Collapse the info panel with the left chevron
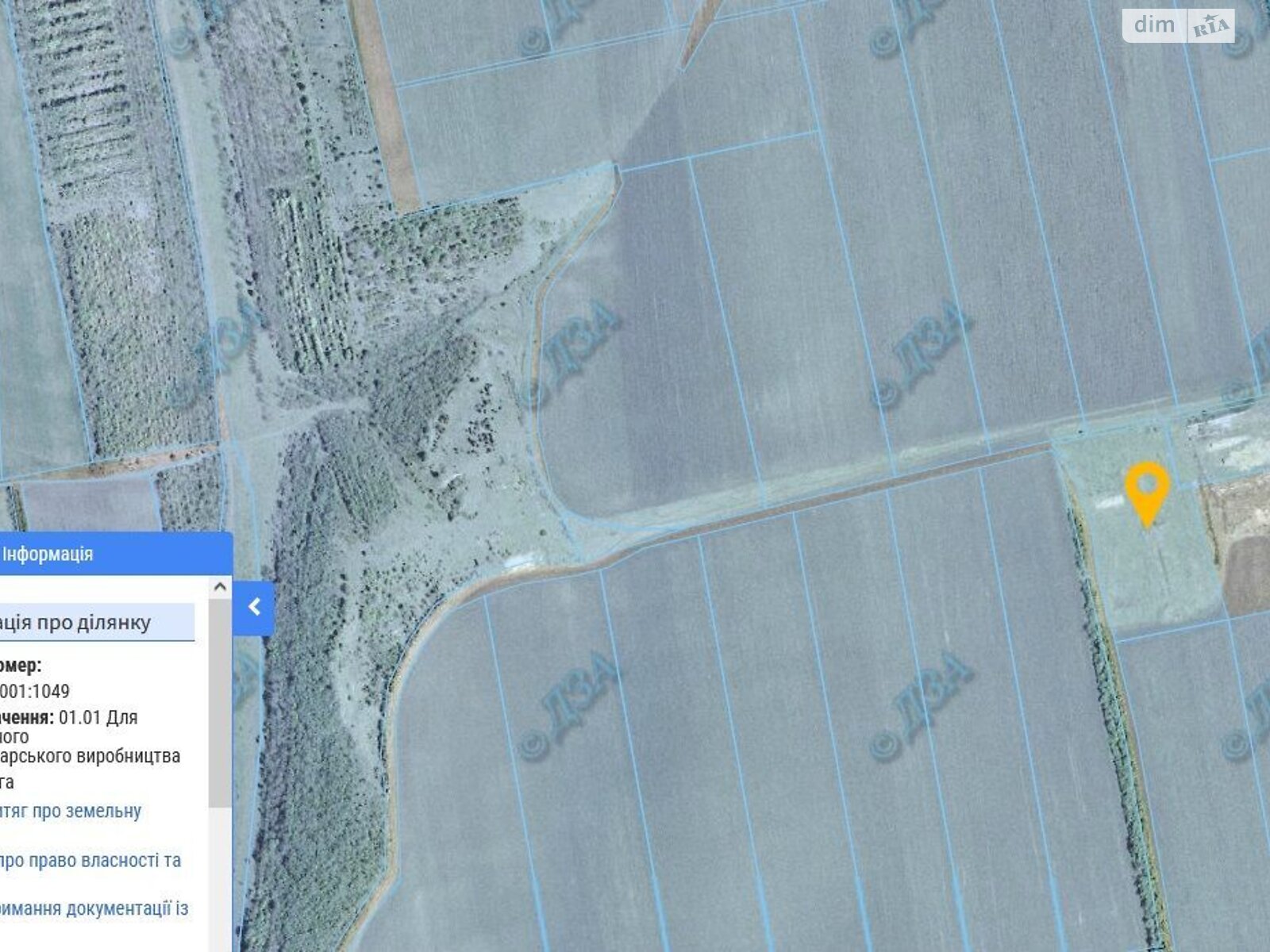 coord(254,608)
